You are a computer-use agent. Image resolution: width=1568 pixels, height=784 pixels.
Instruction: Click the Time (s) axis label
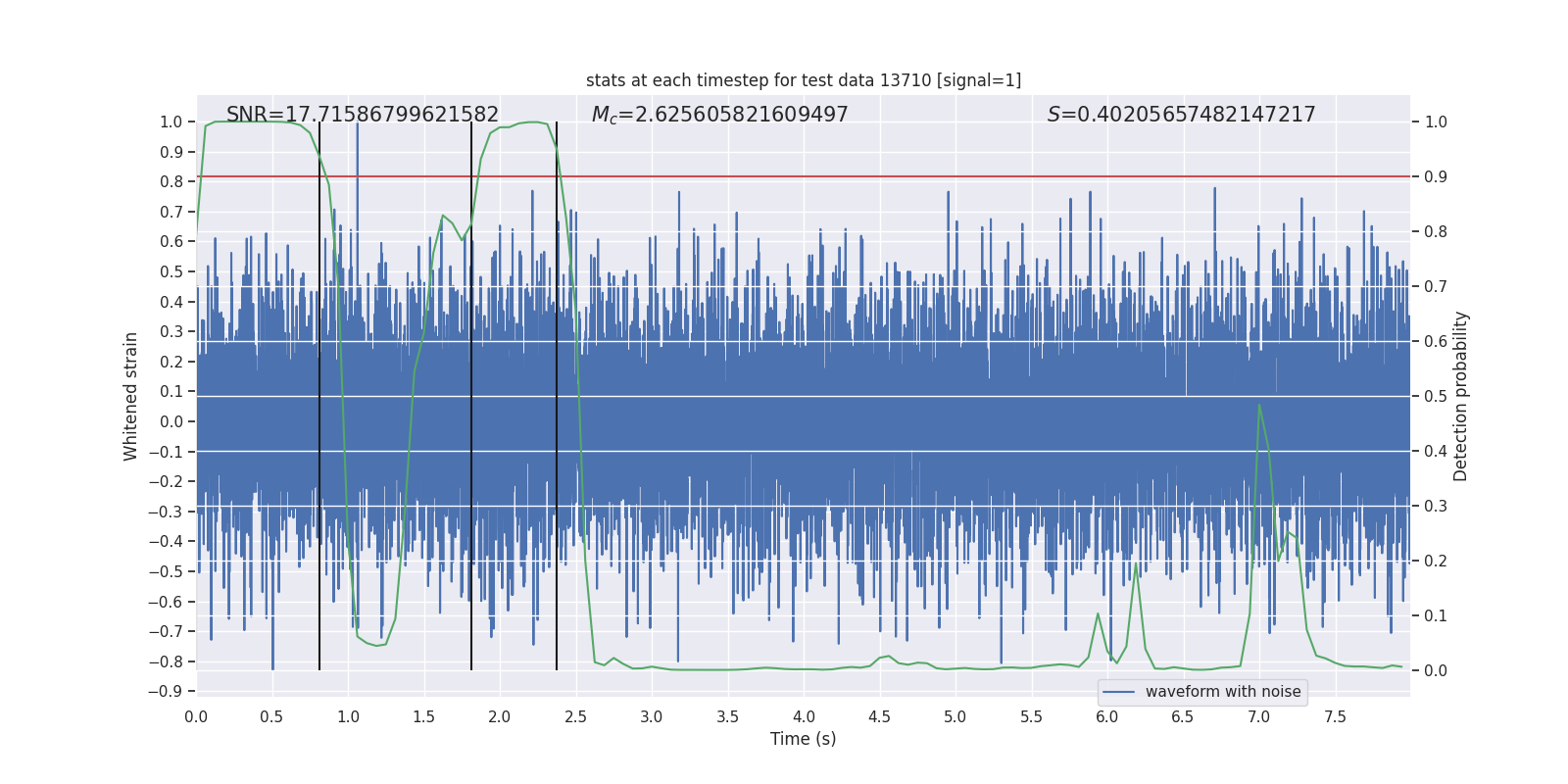[804, 739]
